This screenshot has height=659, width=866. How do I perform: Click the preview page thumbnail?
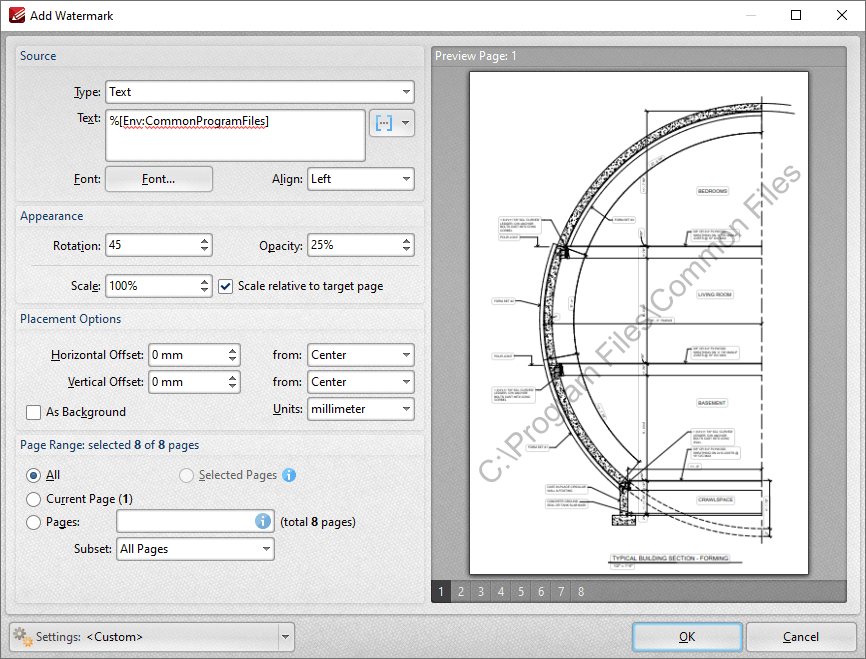click(x=639, y=323)
